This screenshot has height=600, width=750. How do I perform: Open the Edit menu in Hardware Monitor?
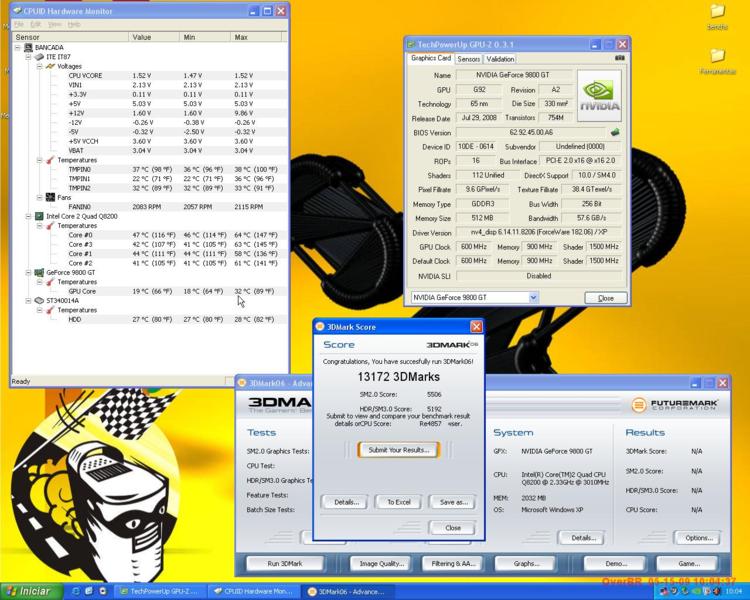point(36,24)
